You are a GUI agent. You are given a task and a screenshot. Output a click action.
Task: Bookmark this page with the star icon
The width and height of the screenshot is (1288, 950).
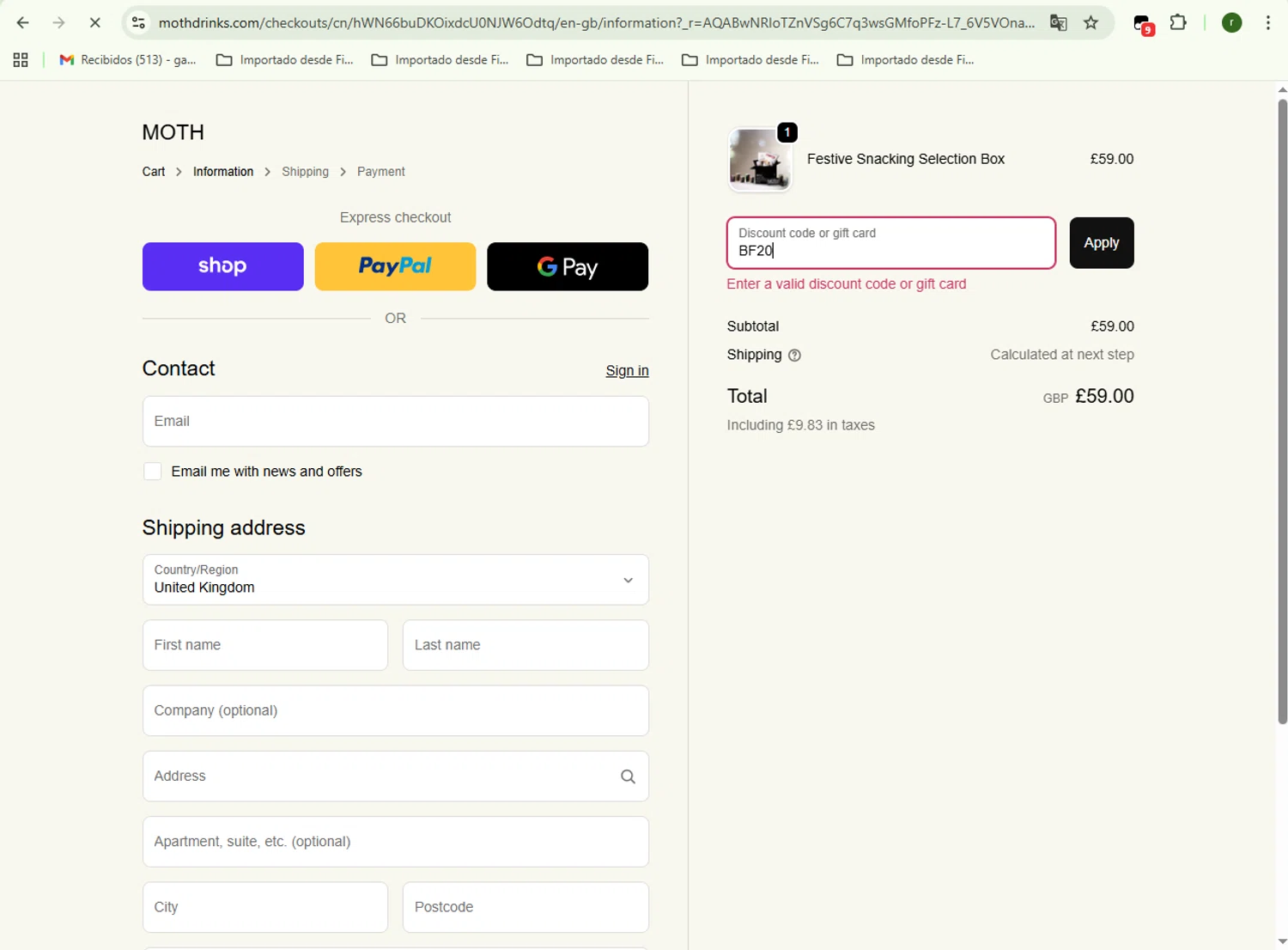[1091, 23]
